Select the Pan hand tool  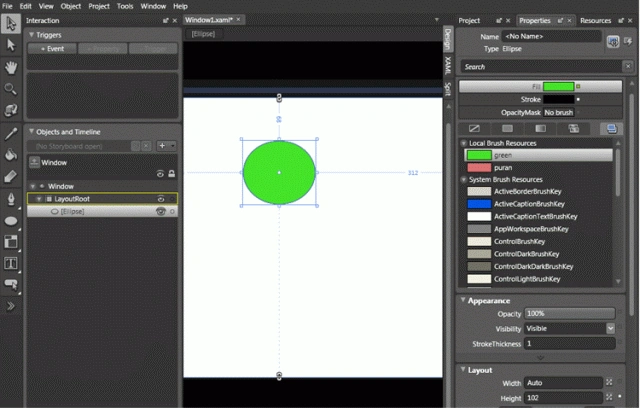(x=11, y=67)
